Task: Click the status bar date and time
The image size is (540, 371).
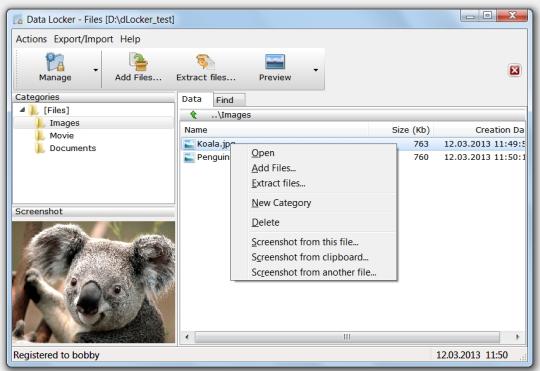Action: (x=472, y=355)
